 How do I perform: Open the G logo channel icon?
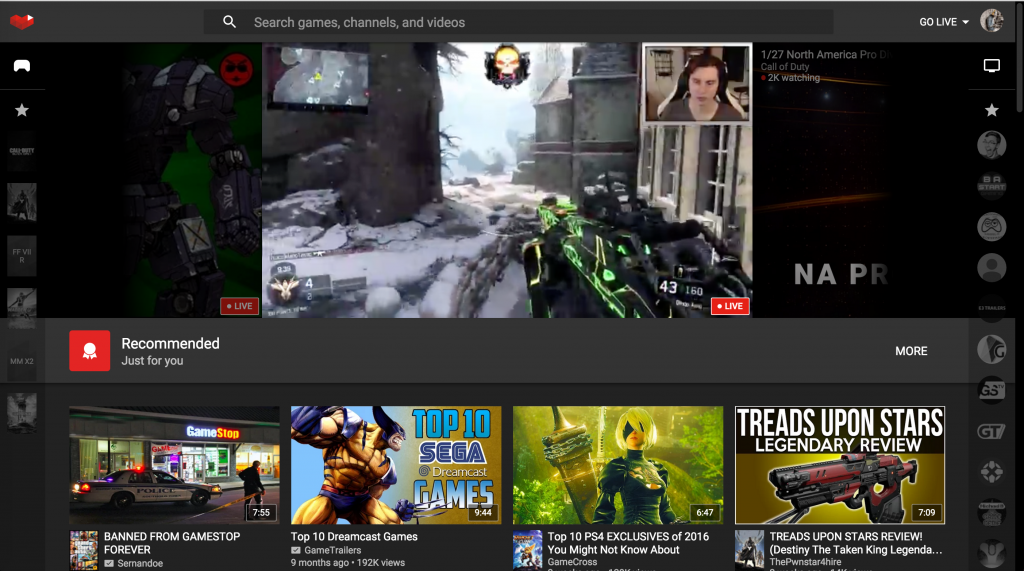pyautogui.click(x=991, y=350)
